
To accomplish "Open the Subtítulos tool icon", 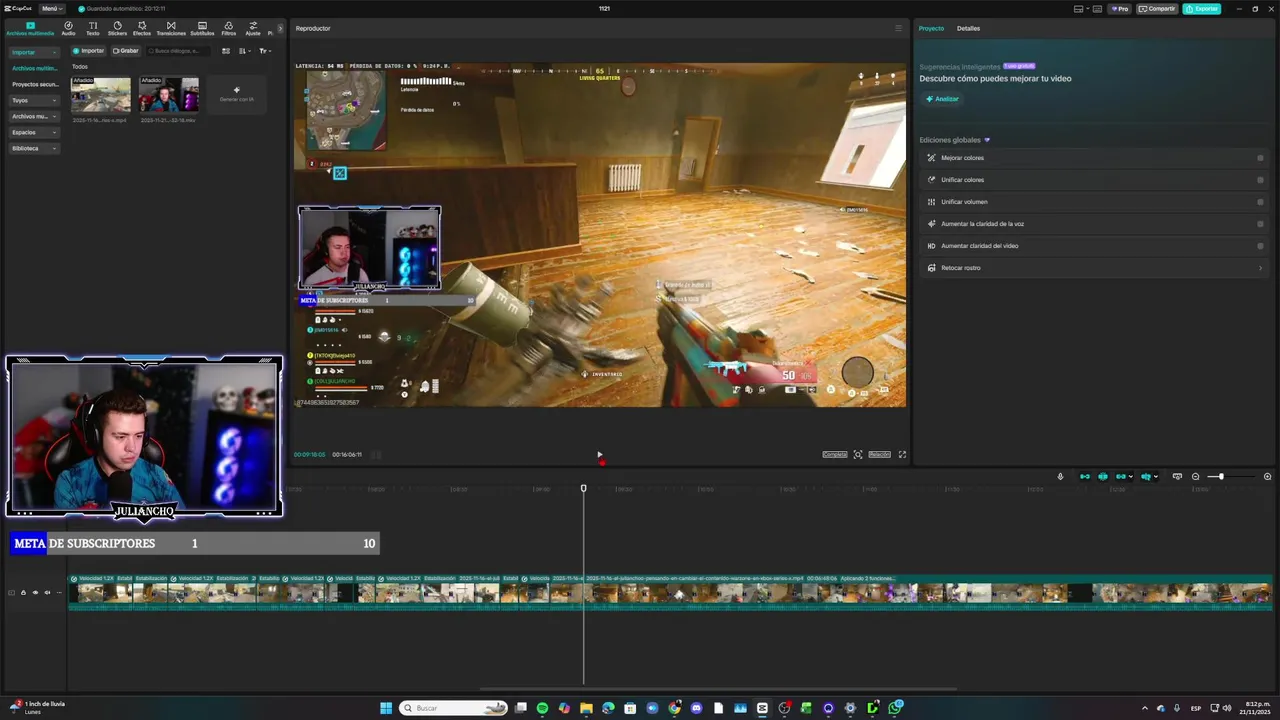I will click(x=202, y=28).
